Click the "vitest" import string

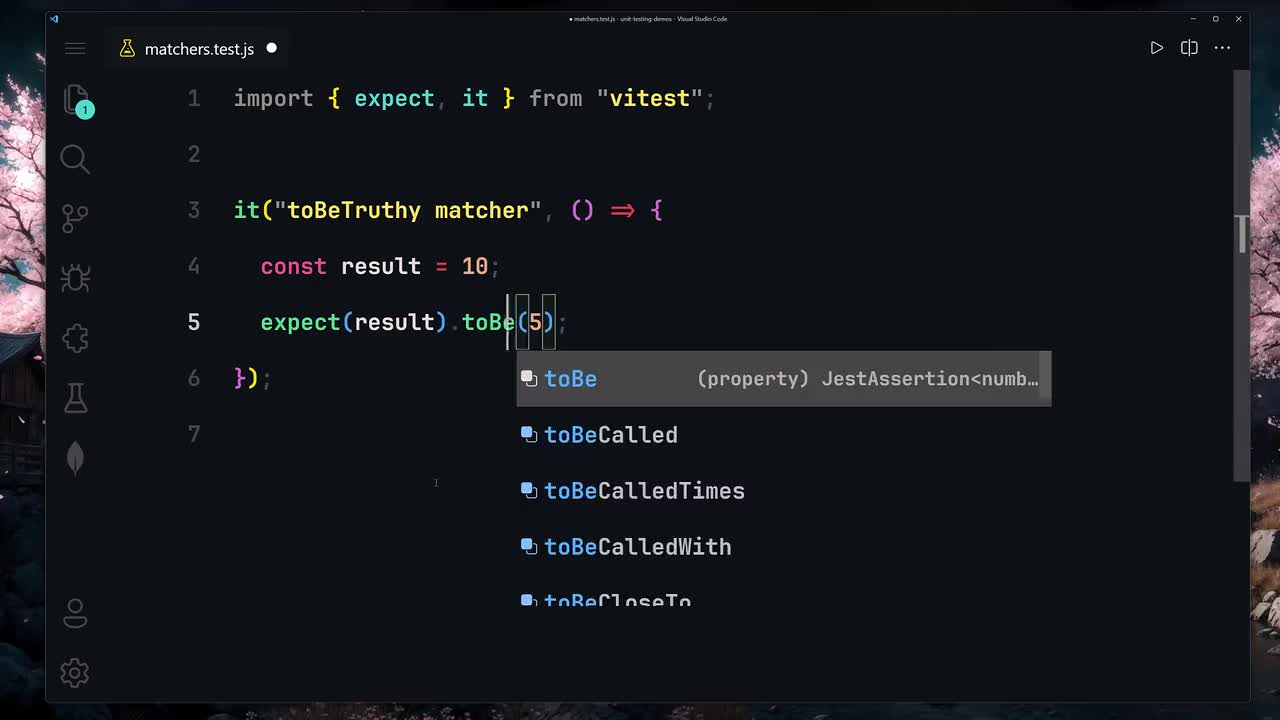pos(649,98)
